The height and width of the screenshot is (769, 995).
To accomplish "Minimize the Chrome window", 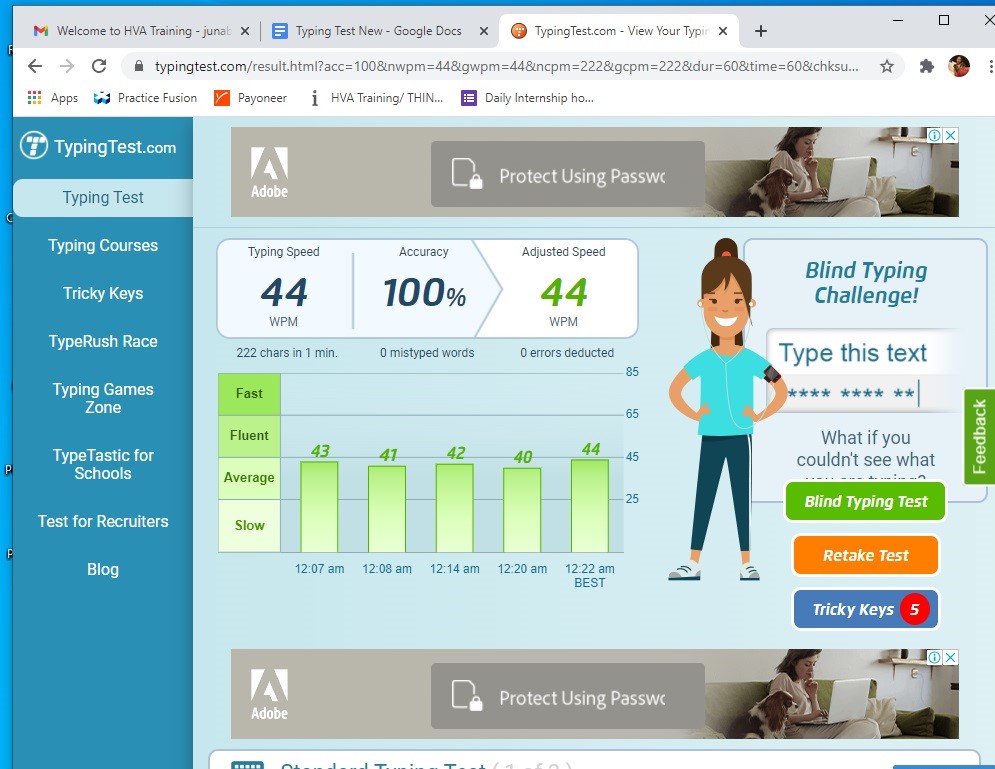I will point(898,20).
